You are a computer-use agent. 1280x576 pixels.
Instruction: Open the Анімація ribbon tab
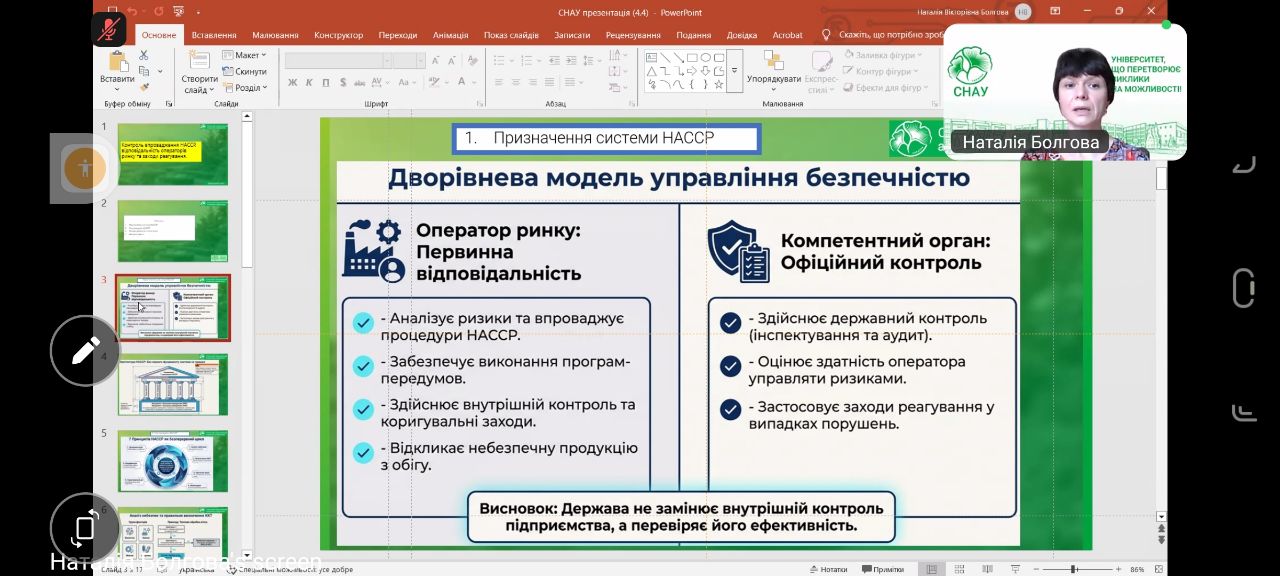(450, 35)
